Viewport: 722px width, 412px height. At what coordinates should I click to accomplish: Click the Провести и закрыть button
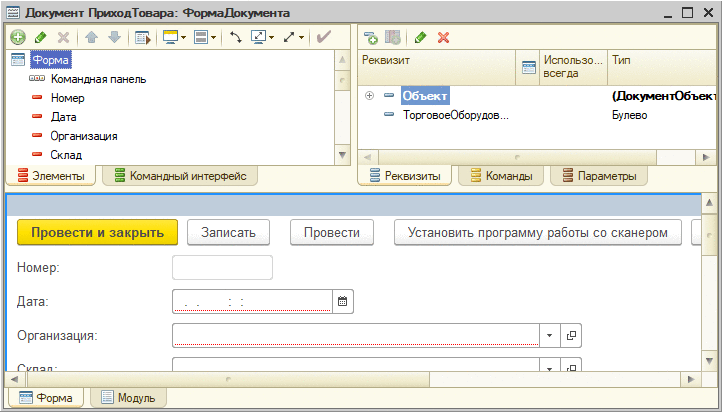click(97, 232)
